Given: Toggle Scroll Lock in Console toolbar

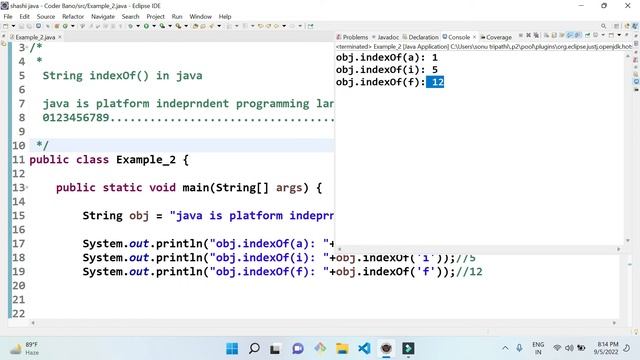Looking at the screenshot, I should [554, 35].
